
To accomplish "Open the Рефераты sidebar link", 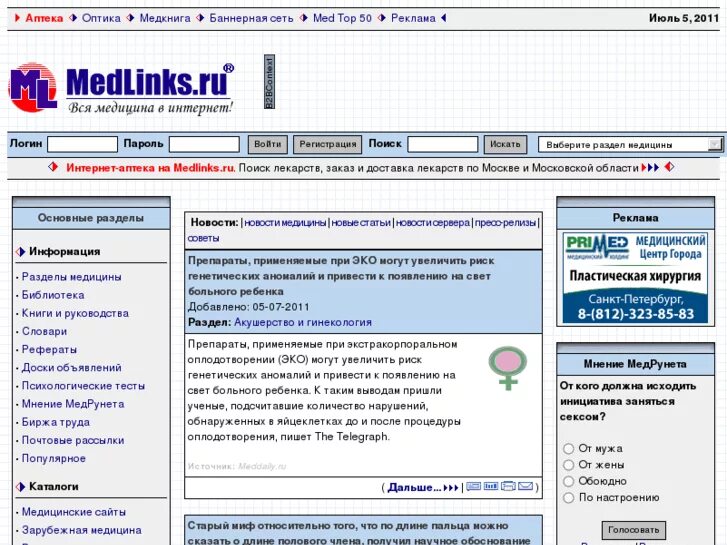I will [x=49, y=349].
